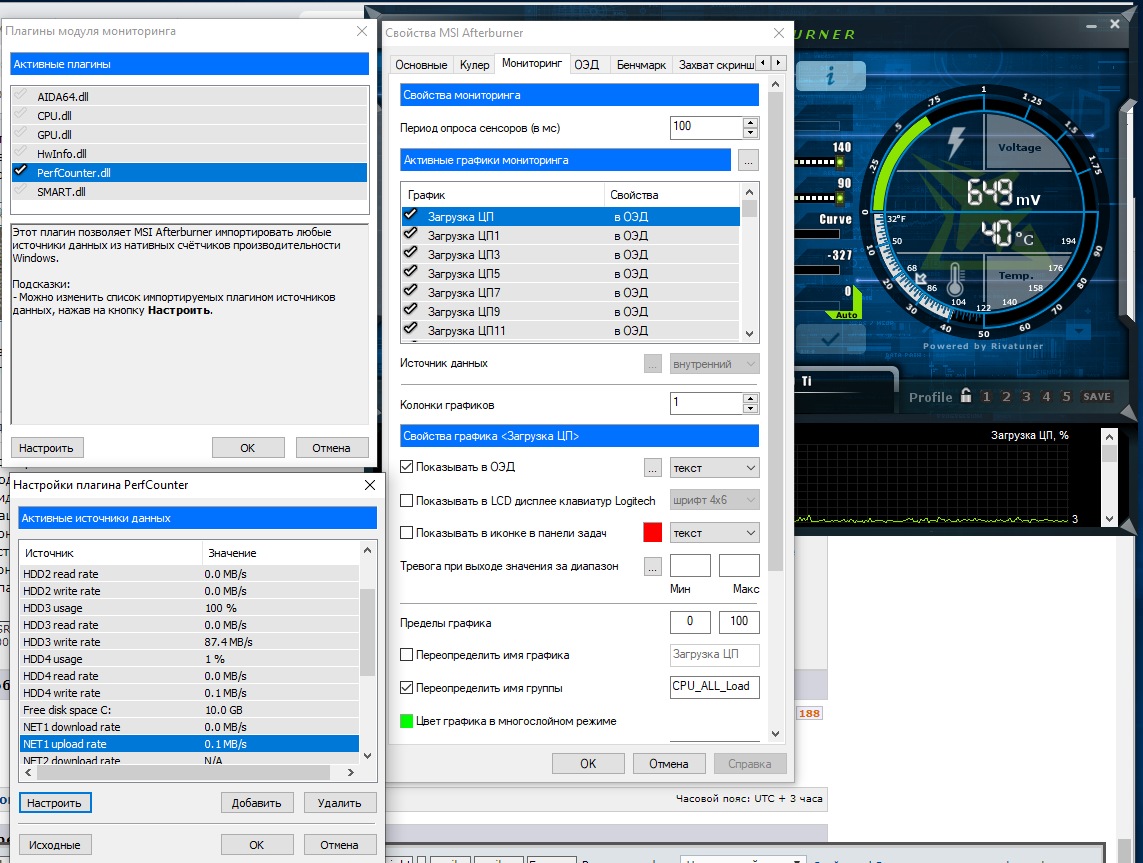1143x863 pixels.
Task: Select profile slot 3 in Afterburner
Action: coord(1026,397)
